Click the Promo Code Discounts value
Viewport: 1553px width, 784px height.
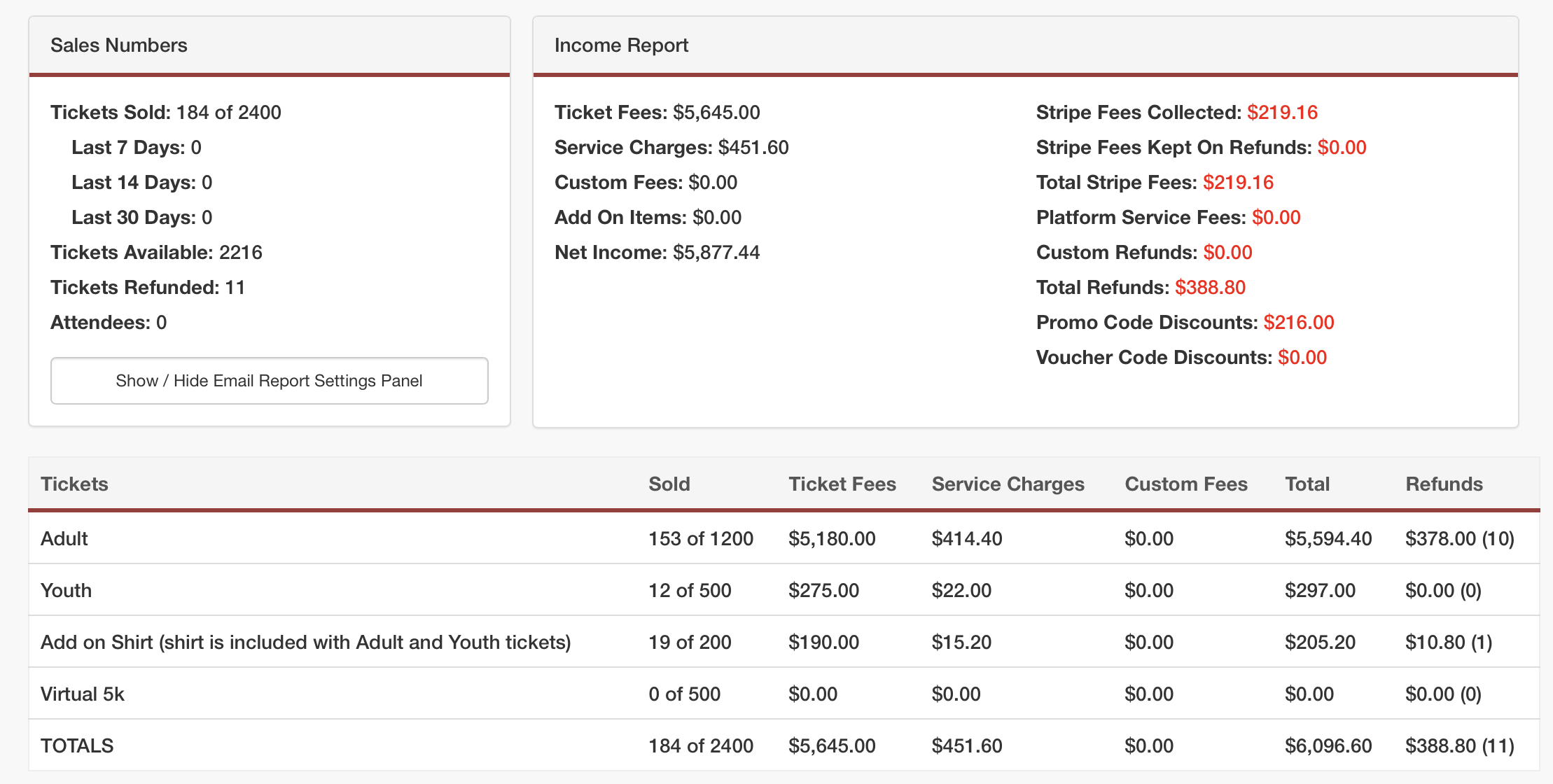[x=1298, y=322]
